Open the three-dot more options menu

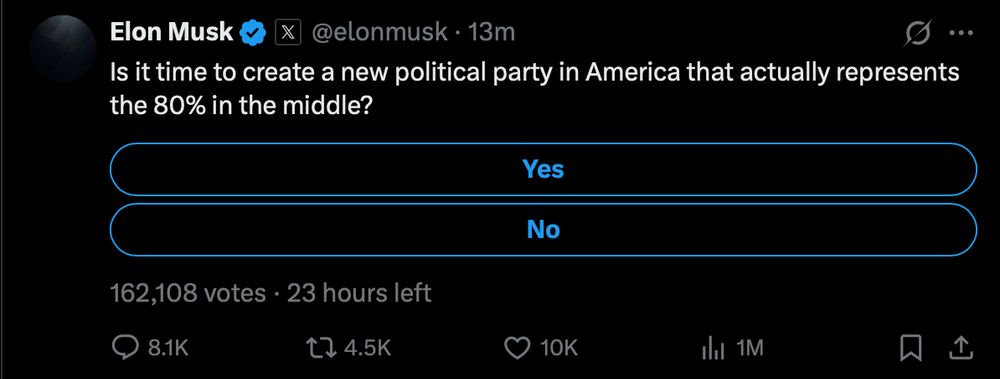[x=961, y=33]
